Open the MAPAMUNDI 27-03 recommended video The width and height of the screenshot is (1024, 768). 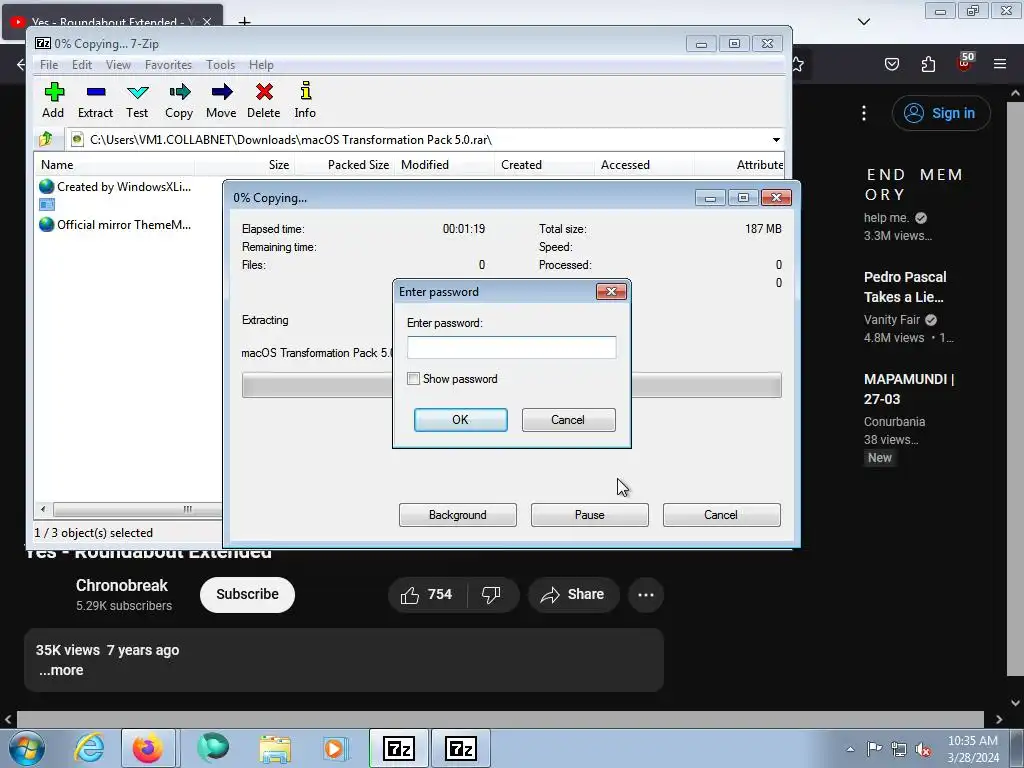[909, 389]
